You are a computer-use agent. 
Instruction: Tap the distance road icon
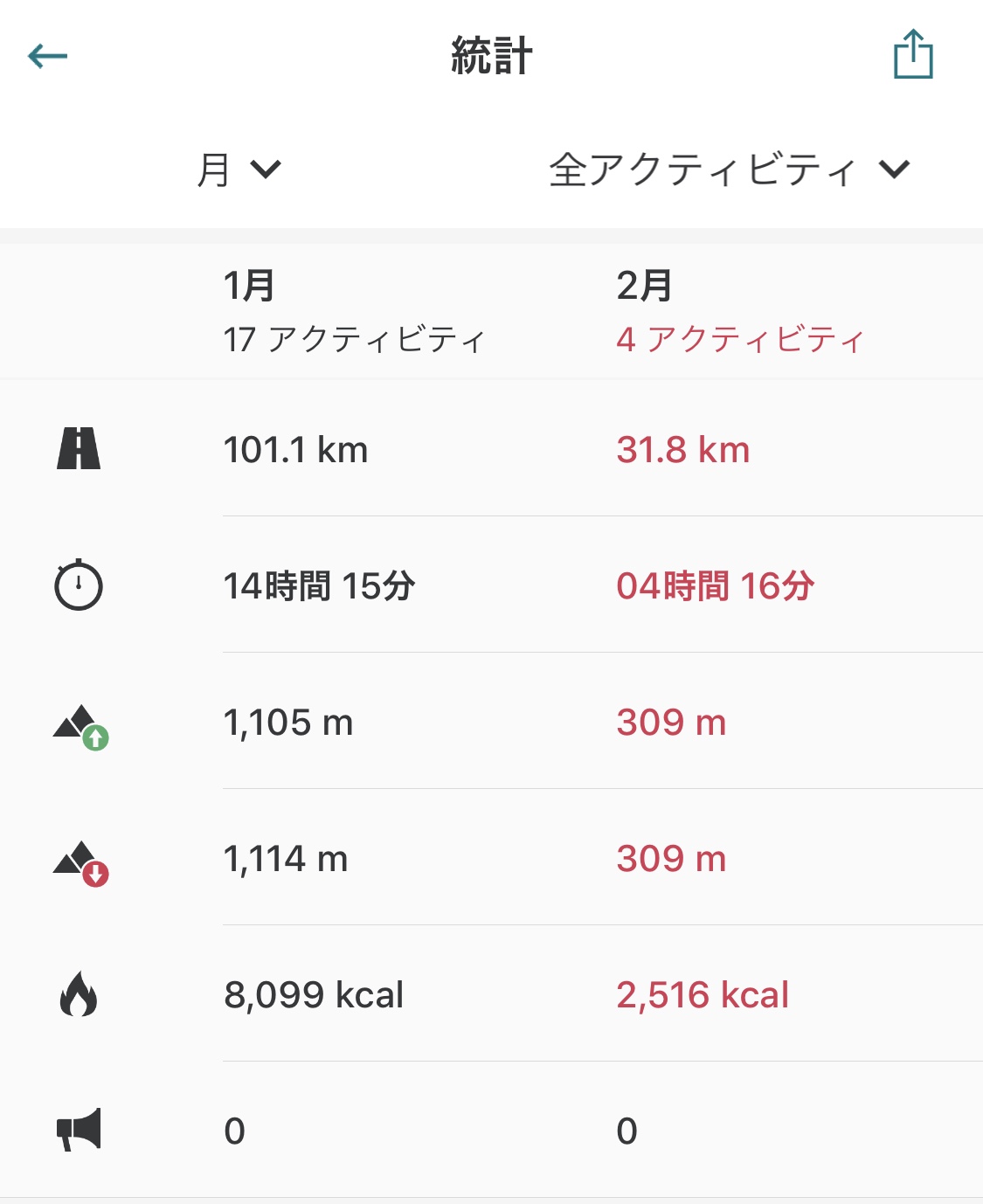[x=79, y=449]
